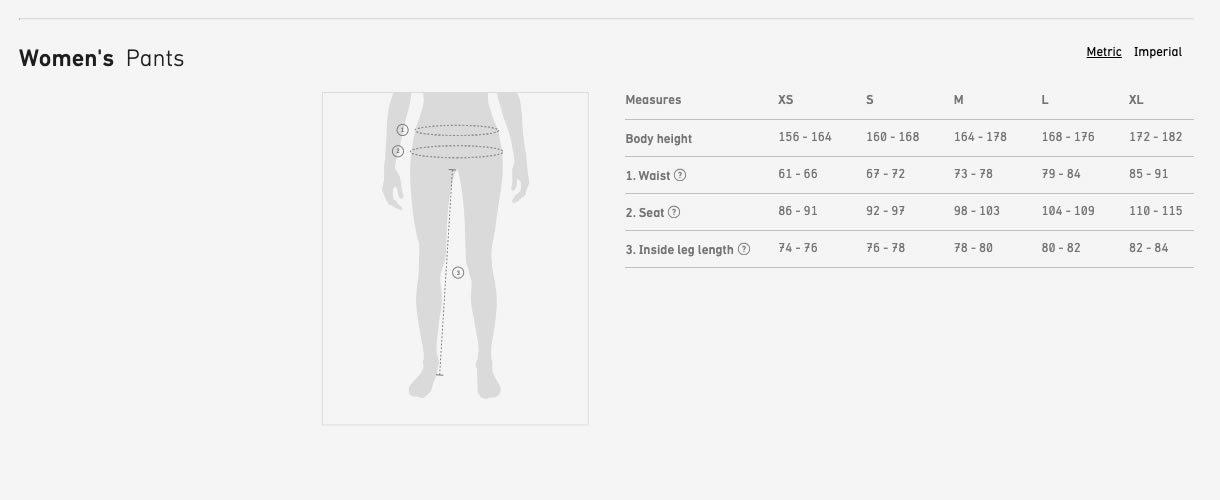This screenshot has width=1220, height=500.
Task: Click marker 2 on the body figure
Action: 398,151
